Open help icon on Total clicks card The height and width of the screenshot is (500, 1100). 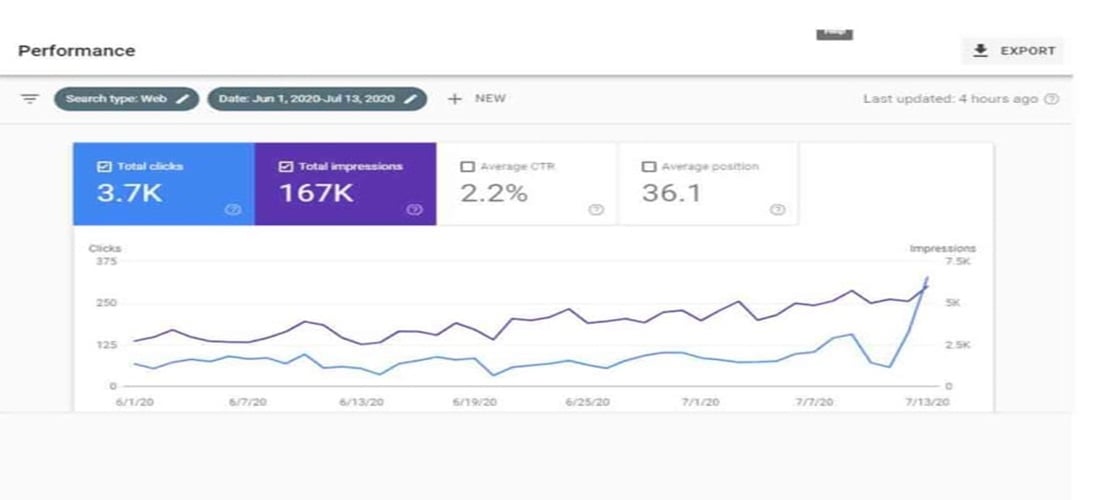tap(233, 210)
